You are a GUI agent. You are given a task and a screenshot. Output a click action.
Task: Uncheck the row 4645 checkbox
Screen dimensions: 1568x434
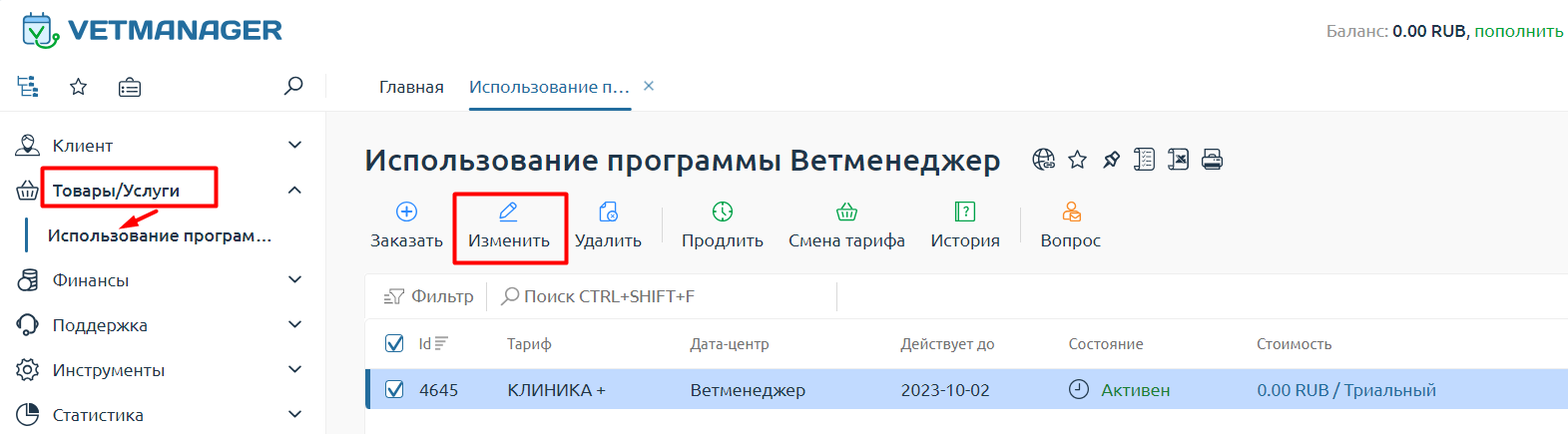[x=394, y=390]
